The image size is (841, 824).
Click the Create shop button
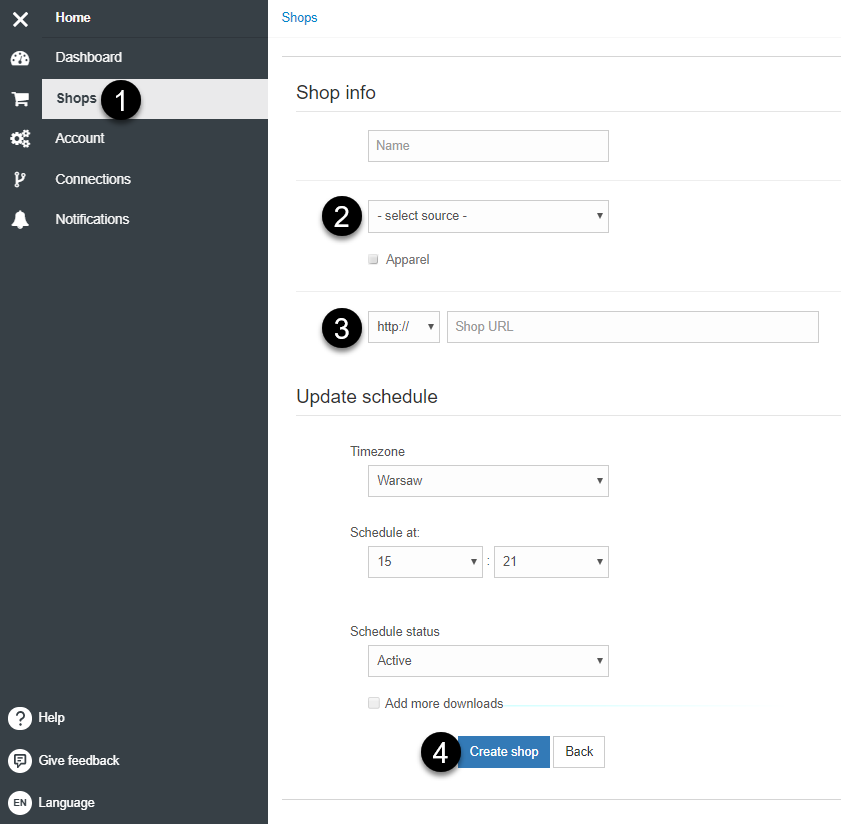(504, 752)
